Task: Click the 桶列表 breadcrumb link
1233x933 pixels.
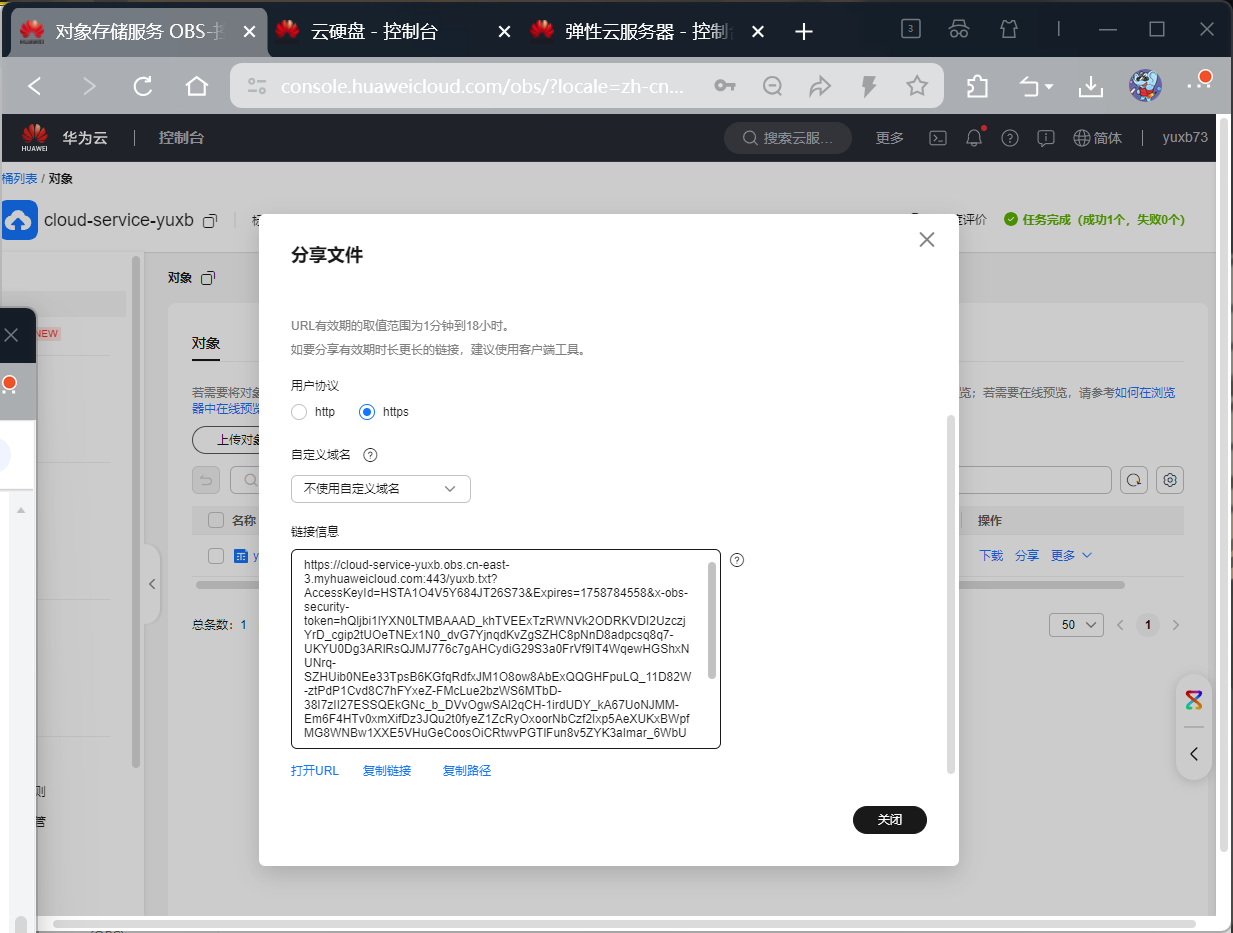Action: (x=19, y=179)
